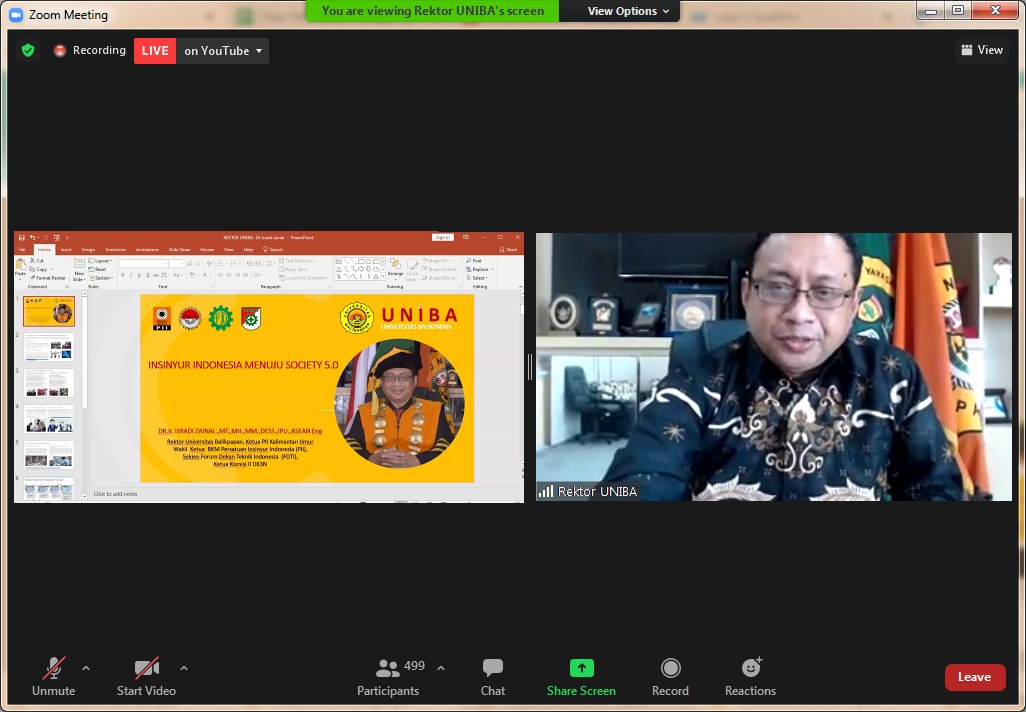Start recording with Record button
The width and height of the screenshot is (1026, 712).
coord(670,677)
